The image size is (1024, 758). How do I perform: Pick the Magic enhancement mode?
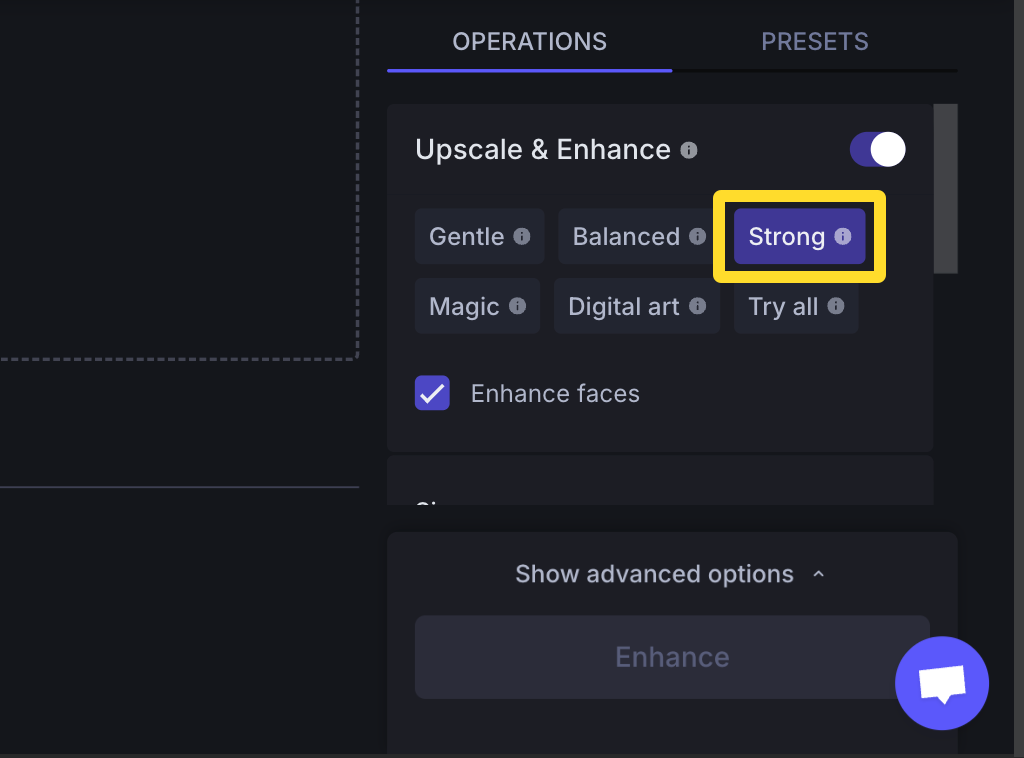(x=477, y=306)
